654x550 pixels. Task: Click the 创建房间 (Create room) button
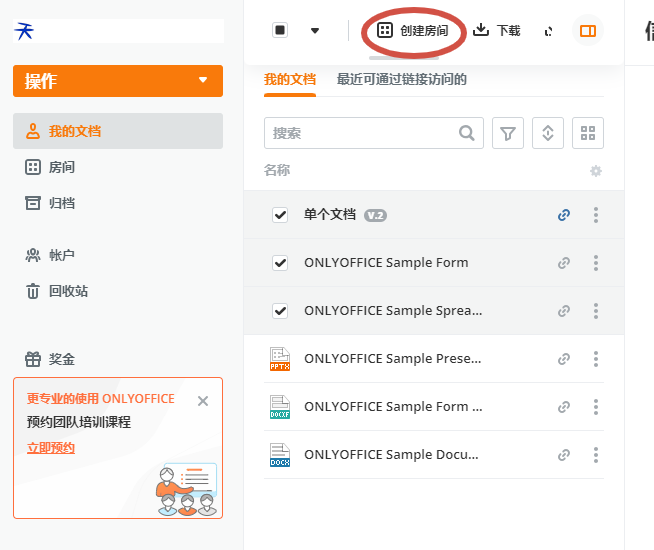pyautogui.click(x=413, y=30)
